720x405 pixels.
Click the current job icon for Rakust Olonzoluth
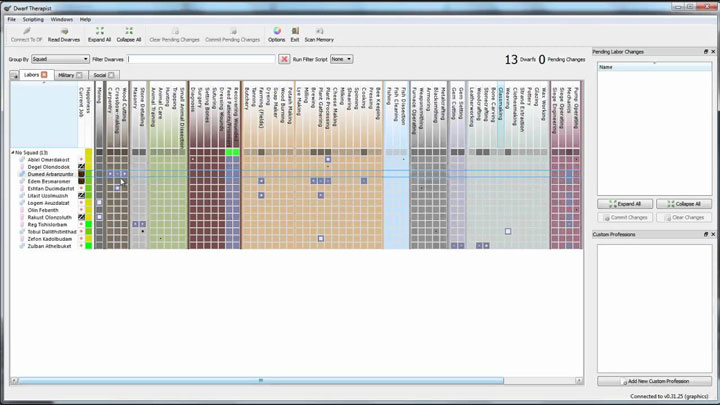(81, 217)
